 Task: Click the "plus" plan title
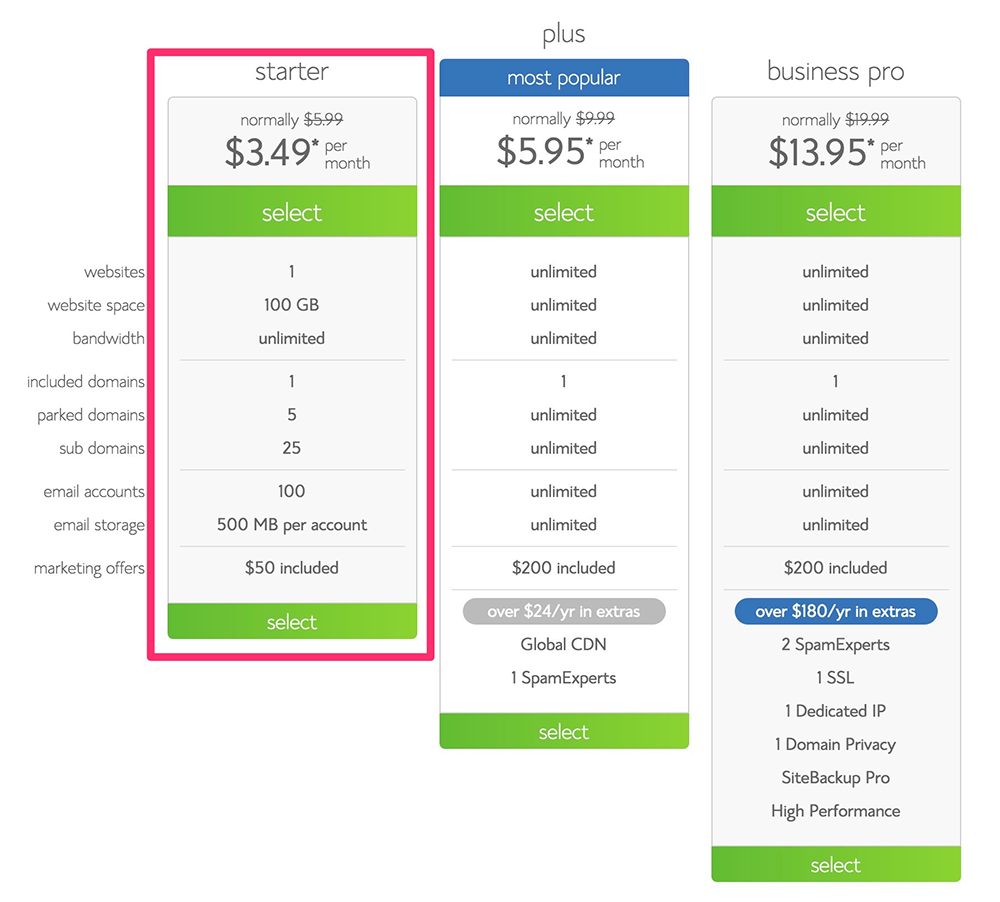point(564,35)
